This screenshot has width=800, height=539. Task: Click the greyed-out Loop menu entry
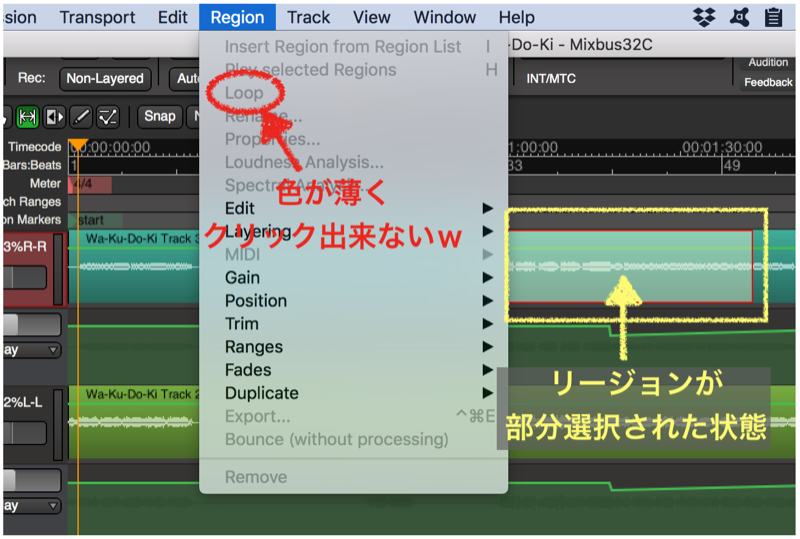coord(353,93)
